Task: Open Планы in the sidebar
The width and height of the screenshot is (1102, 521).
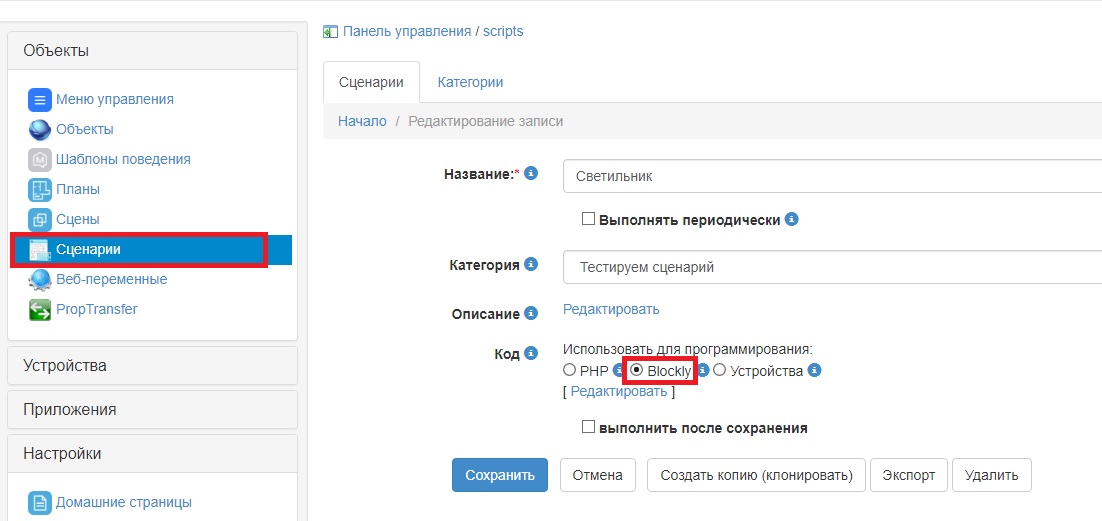Action: tap(77, 189)
